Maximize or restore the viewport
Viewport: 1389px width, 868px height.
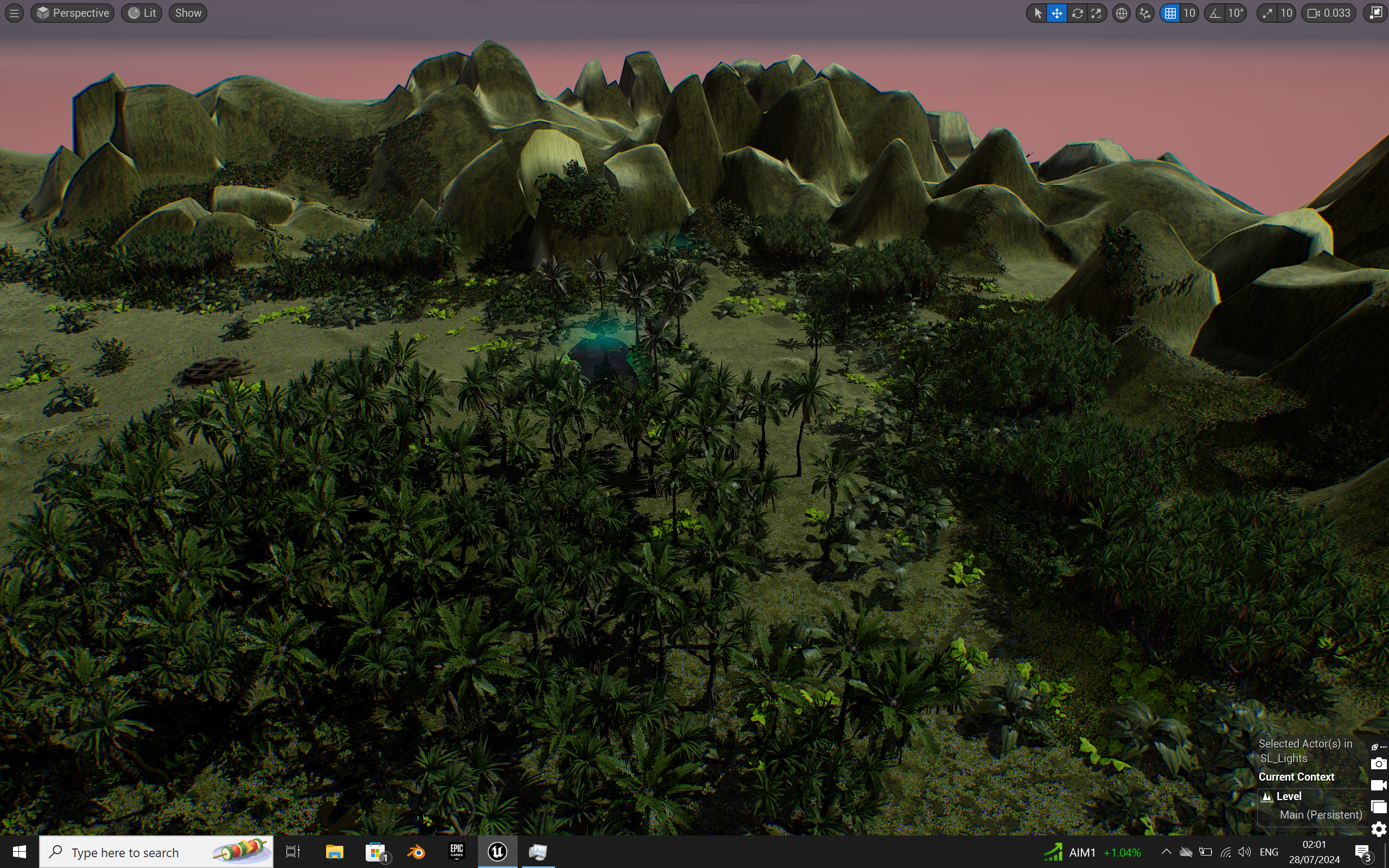[1376, 12]
